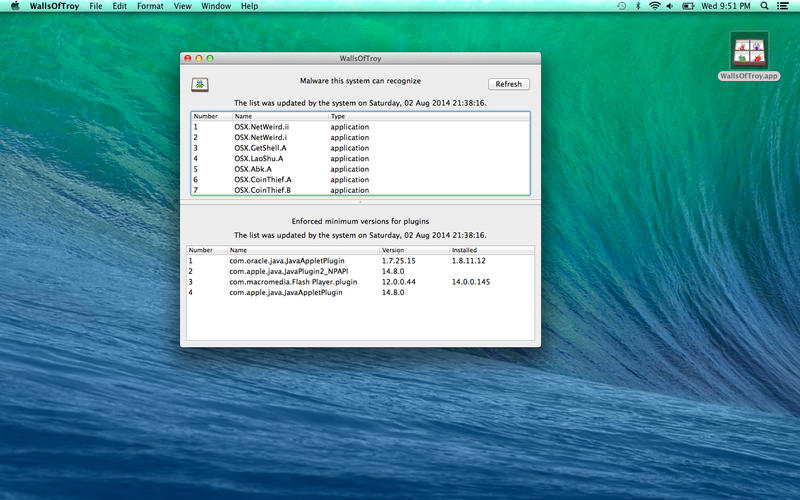Open the Format menu

pos(150,6)
